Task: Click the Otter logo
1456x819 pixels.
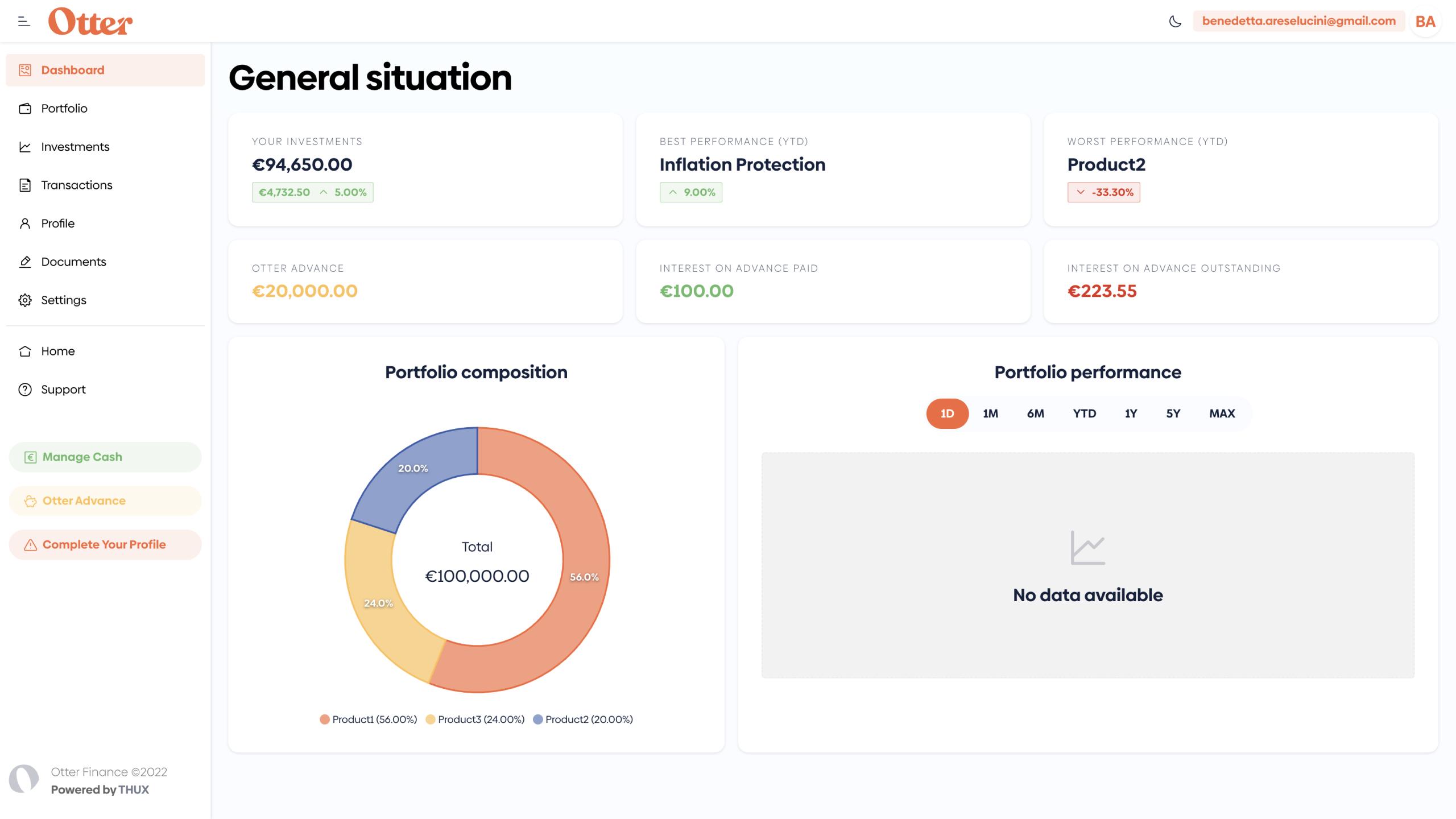Action: [x=90, y=22]
